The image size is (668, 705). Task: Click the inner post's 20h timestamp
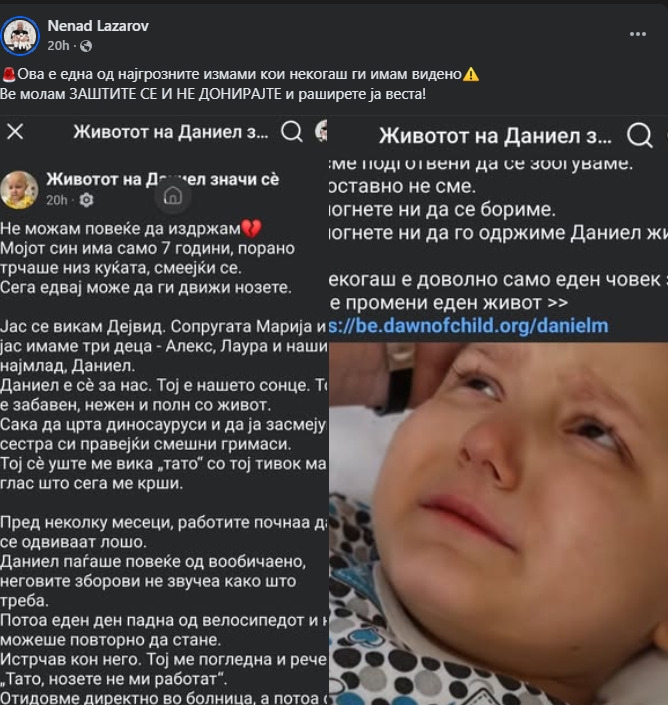point(57,200)
